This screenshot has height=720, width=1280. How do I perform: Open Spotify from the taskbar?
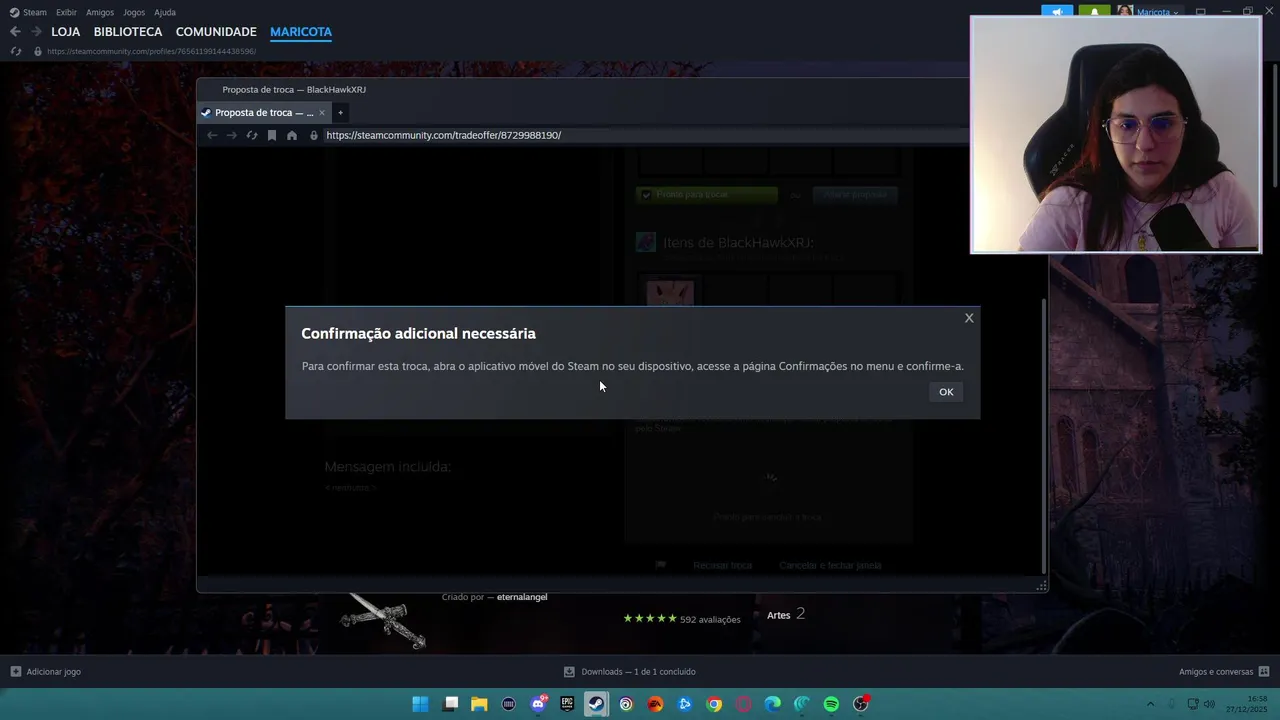(x=831, y=704)
